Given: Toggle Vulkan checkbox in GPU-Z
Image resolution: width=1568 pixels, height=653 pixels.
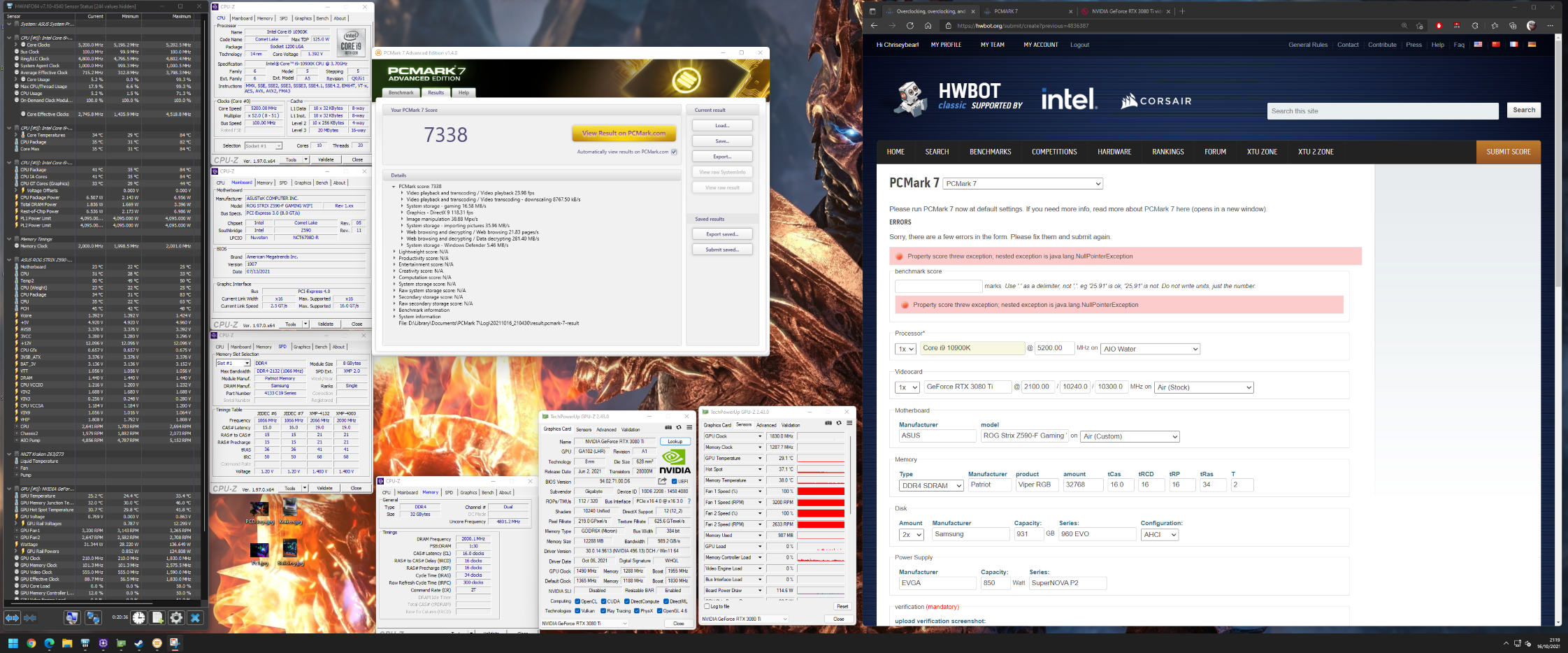Looking at the screenshot, I should [577, 611].
